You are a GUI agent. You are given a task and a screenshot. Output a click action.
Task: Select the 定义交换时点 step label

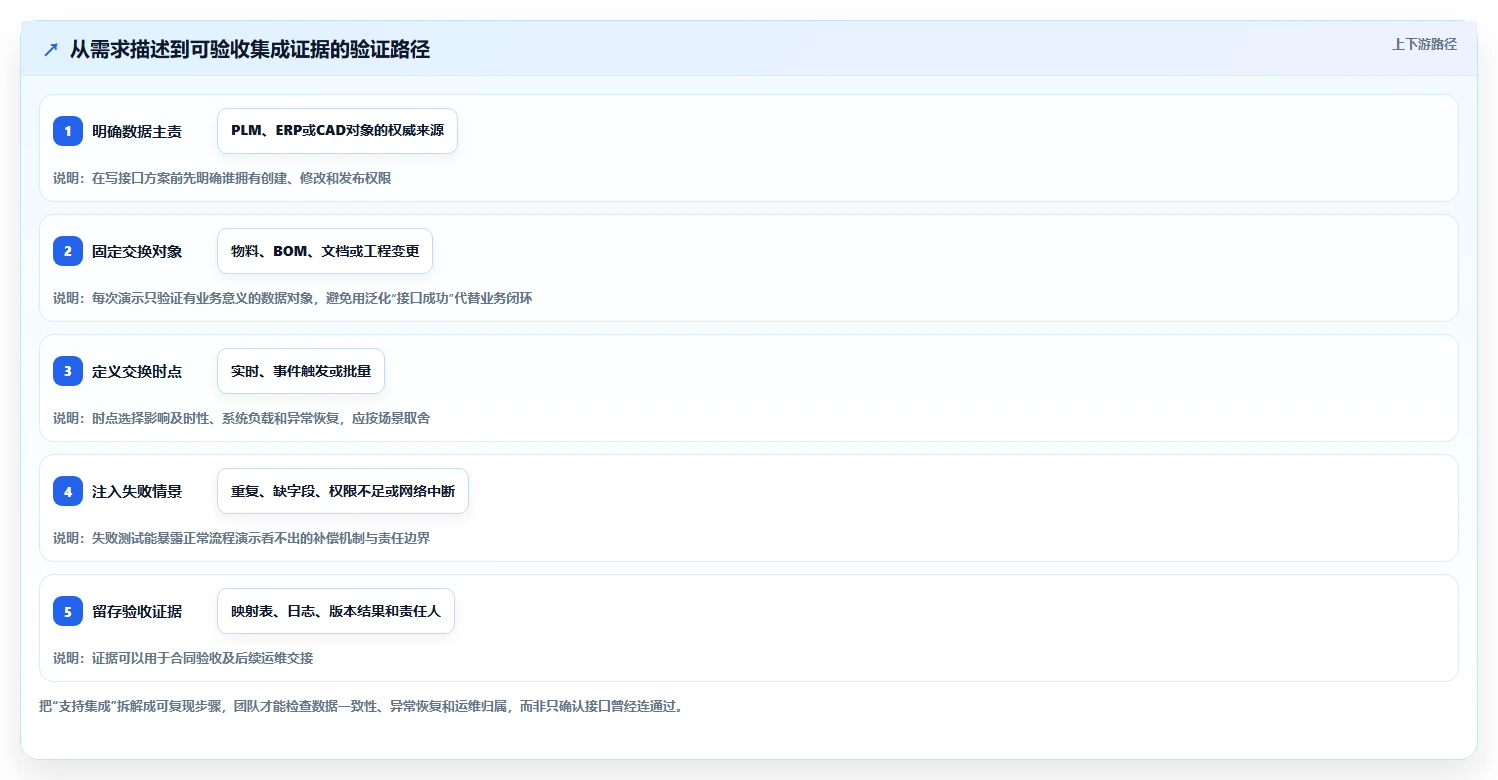click(137, 371)
